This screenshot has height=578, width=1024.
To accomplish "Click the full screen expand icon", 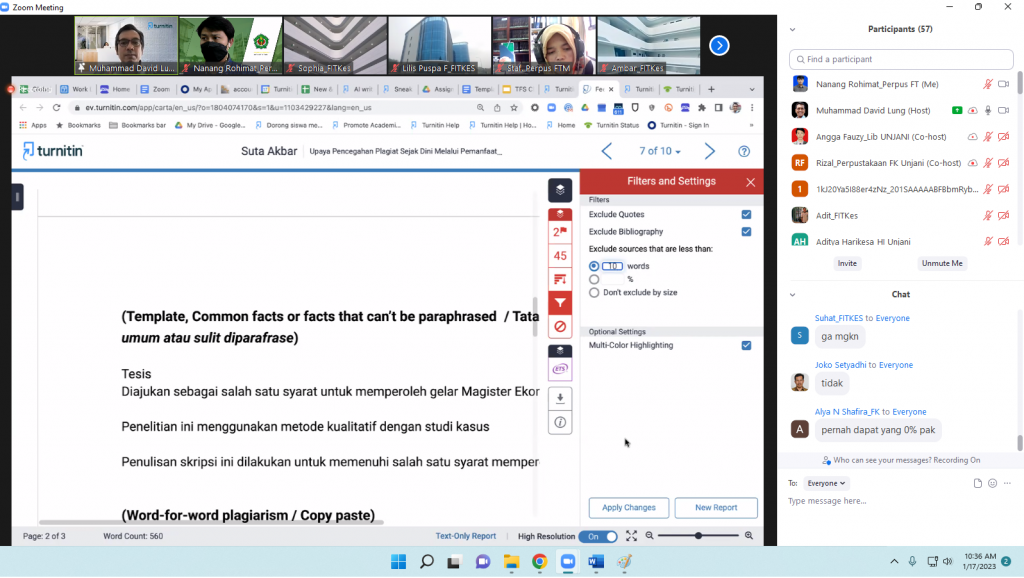I will click(631, 536).
